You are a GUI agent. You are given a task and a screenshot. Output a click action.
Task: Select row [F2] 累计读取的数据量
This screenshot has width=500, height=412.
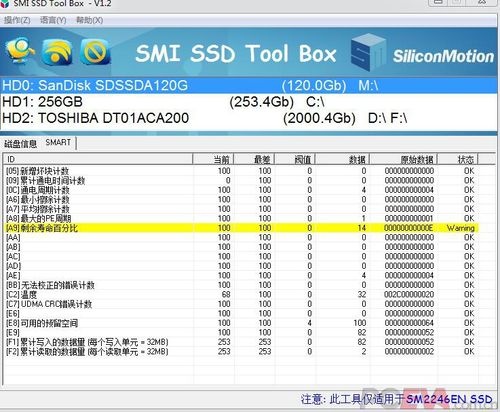pos(241,351)
